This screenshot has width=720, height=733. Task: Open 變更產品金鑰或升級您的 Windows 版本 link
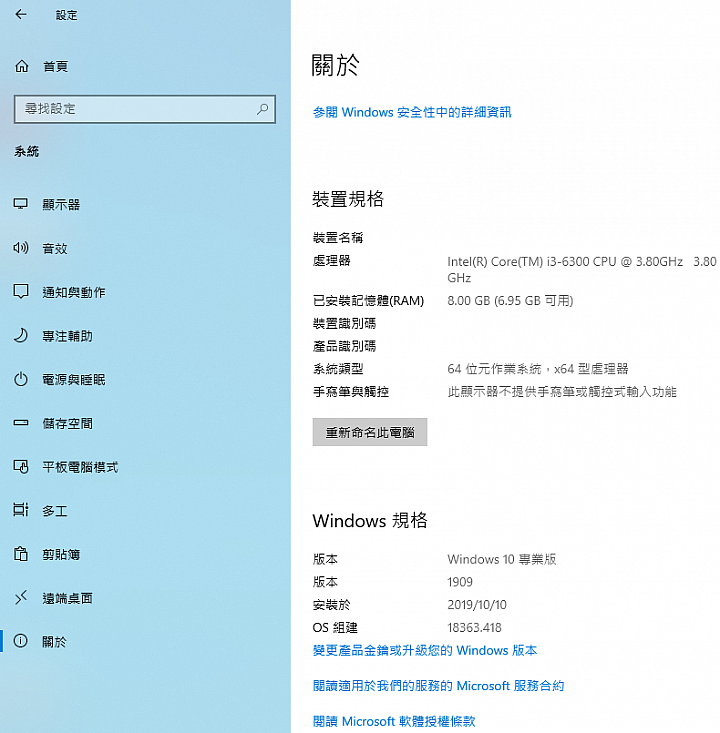pyautogui.click(x=425, y=650)
